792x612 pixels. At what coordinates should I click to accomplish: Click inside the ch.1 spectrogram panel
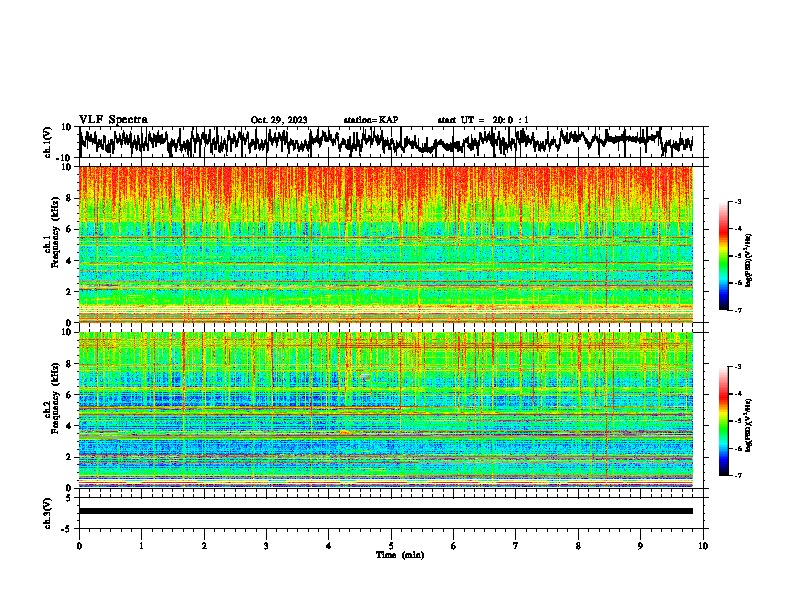click(386, 244)
